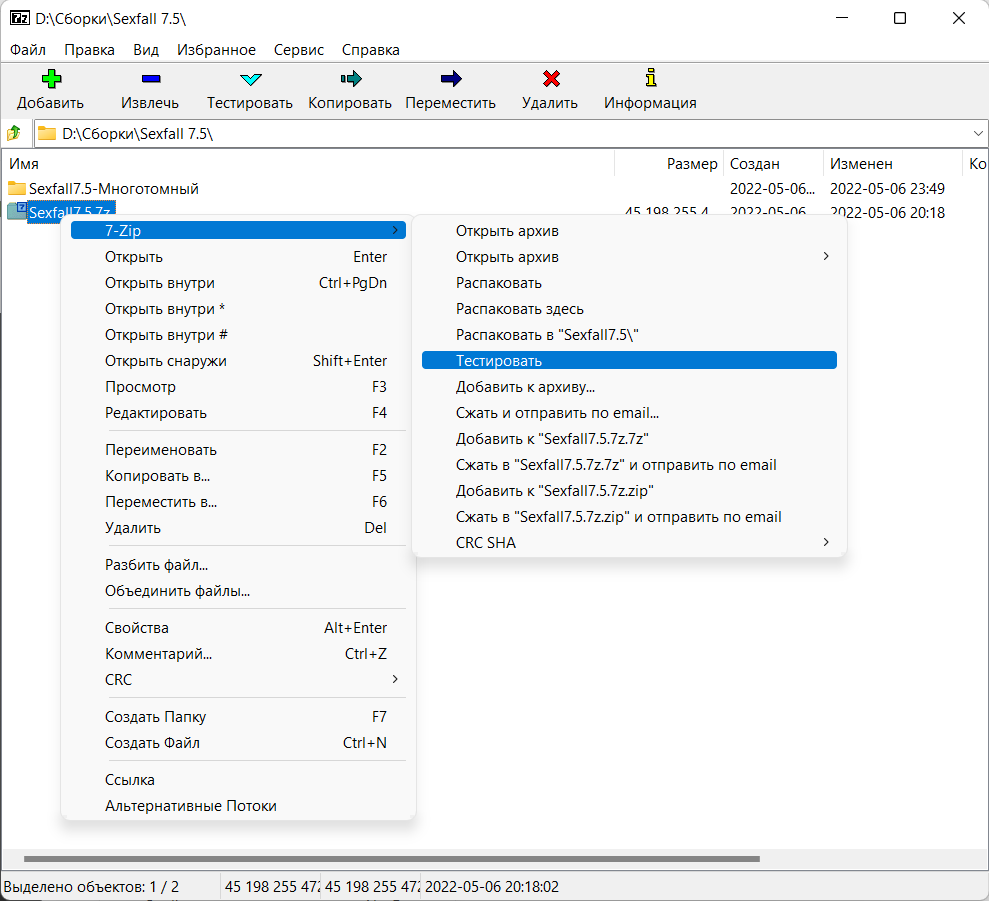Click the red X Delete icon

(550, 79)
